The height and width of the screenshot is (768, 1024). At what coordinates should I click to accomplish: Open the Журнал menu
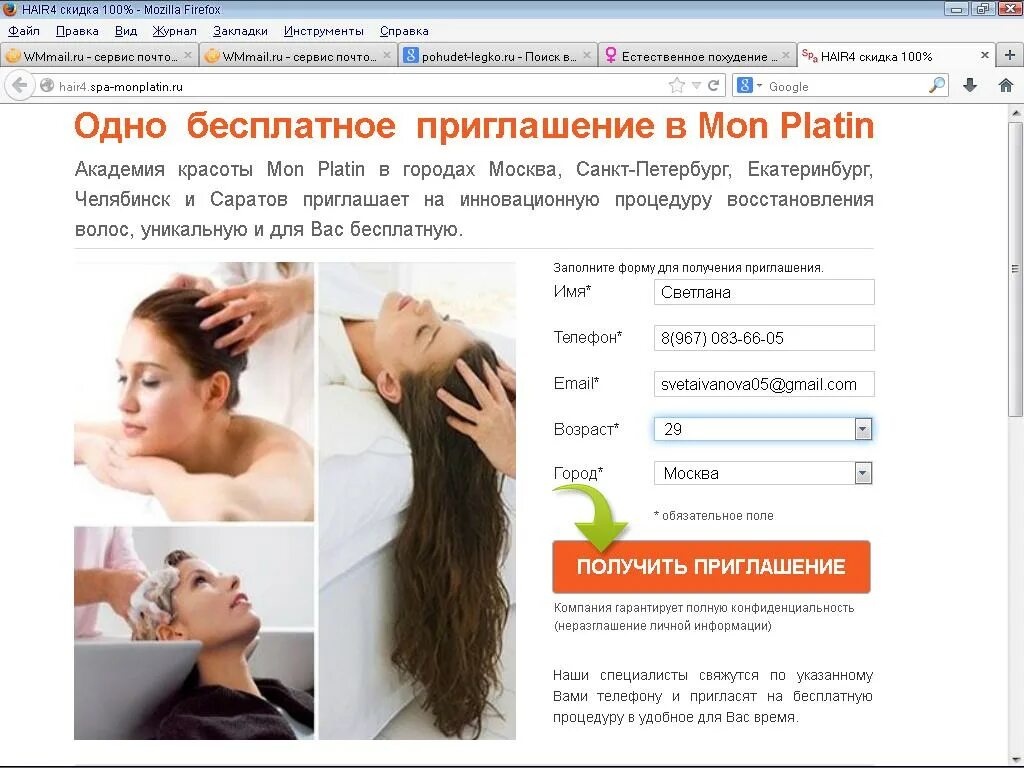coord(174,31)
